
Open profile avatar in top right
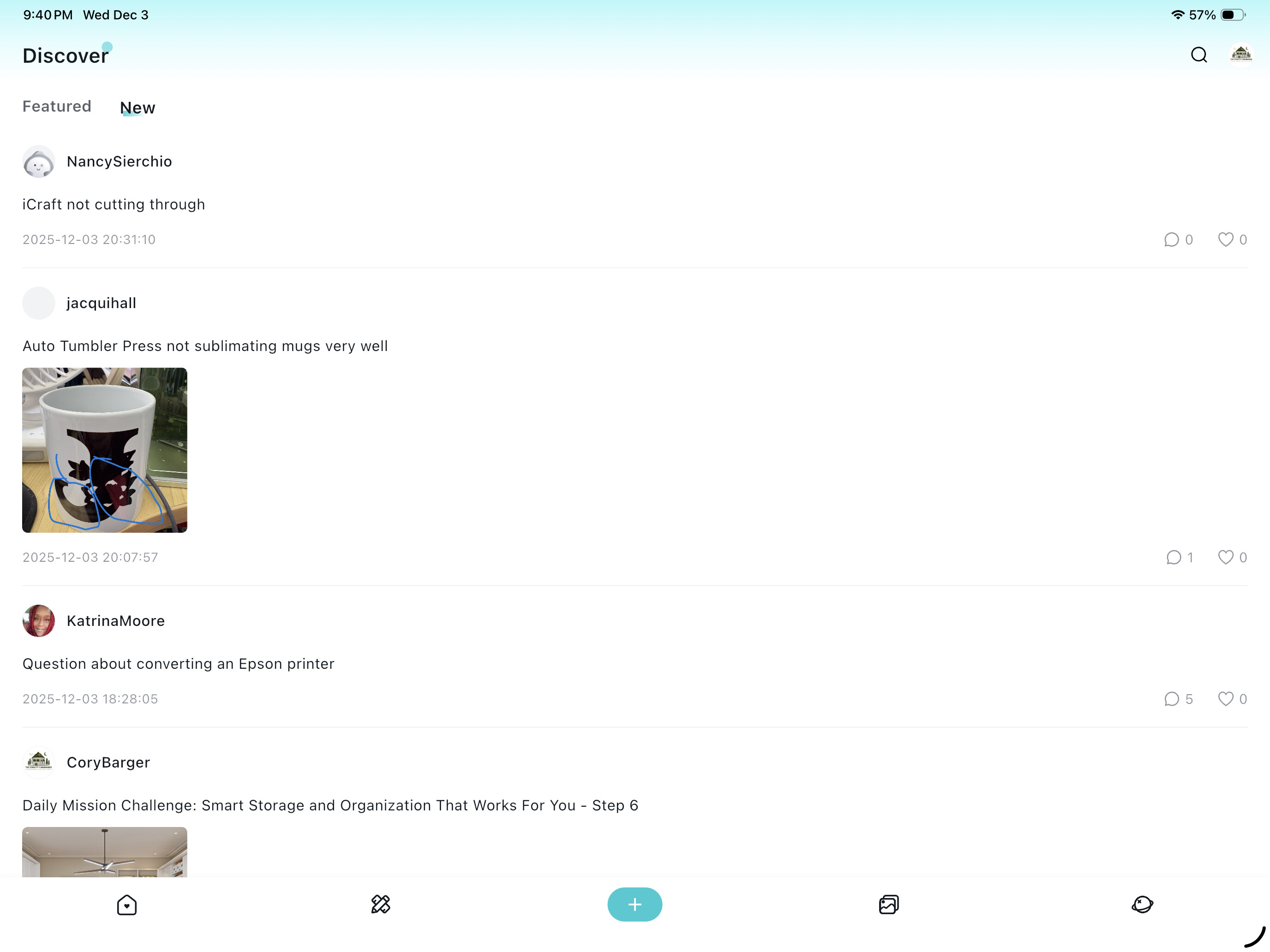(1241, 55)
